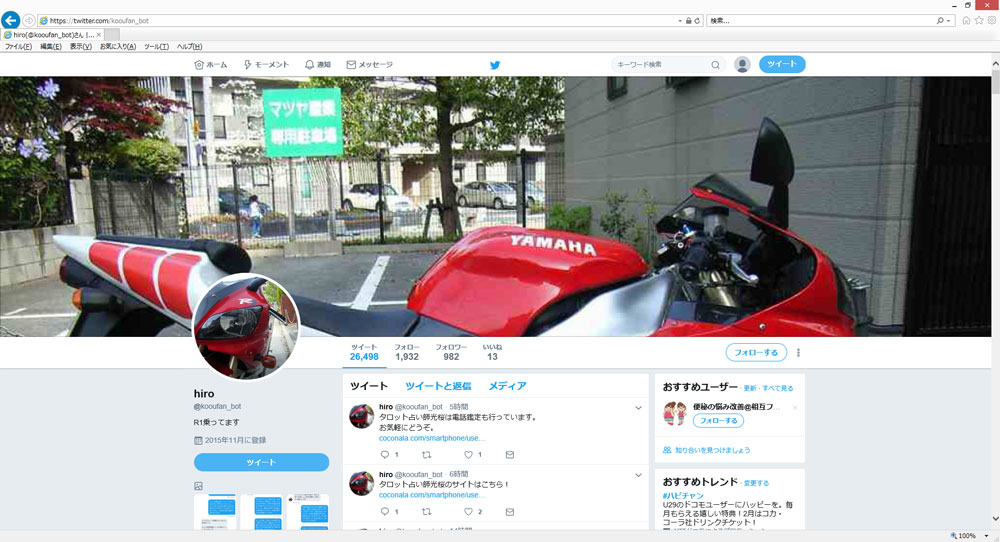Click the キーワード検索 search field

point(660,65)
